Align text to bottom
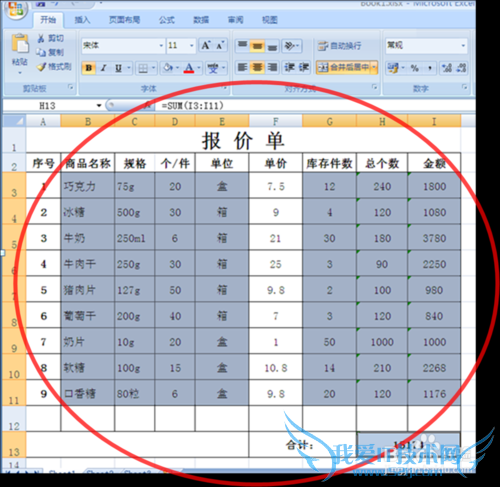500x487 pixels. pos(272,45)
